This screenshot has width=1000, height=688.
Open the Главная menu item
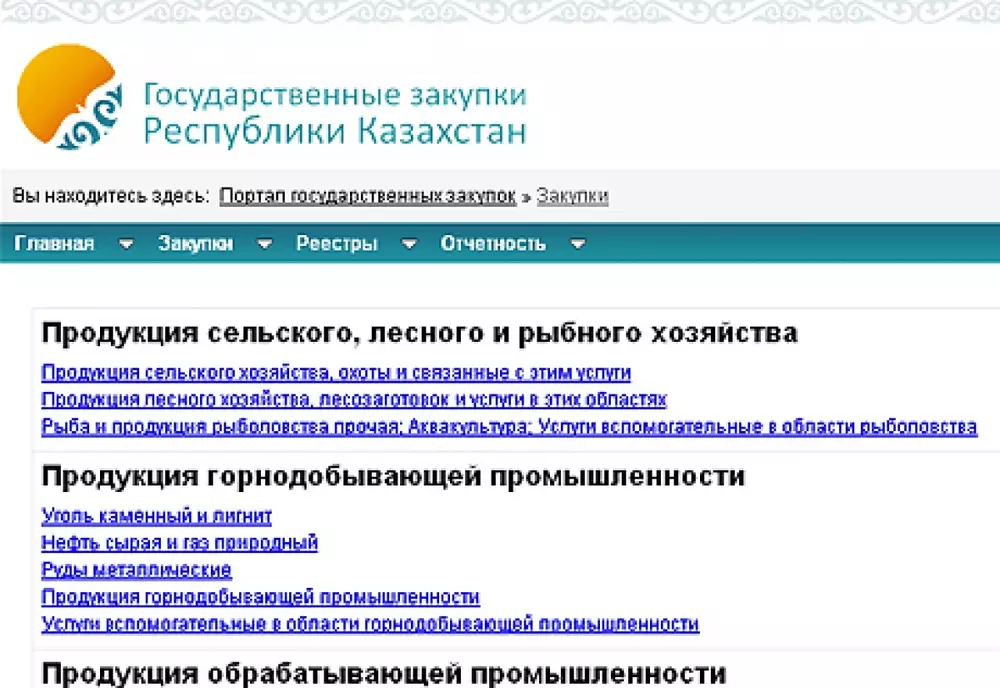click(x=55, y=244)
